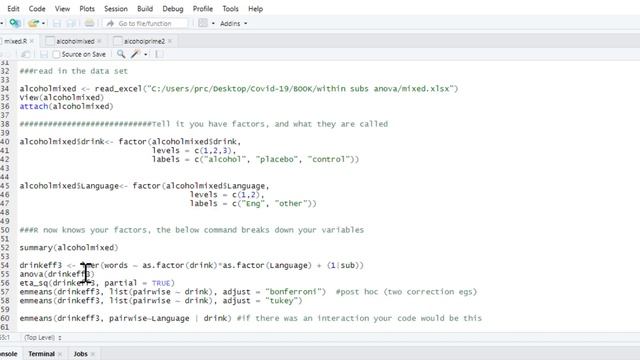This screenshot has width=640, height=360.
Task: Open the Plots menu
Action: click(87, 9)
